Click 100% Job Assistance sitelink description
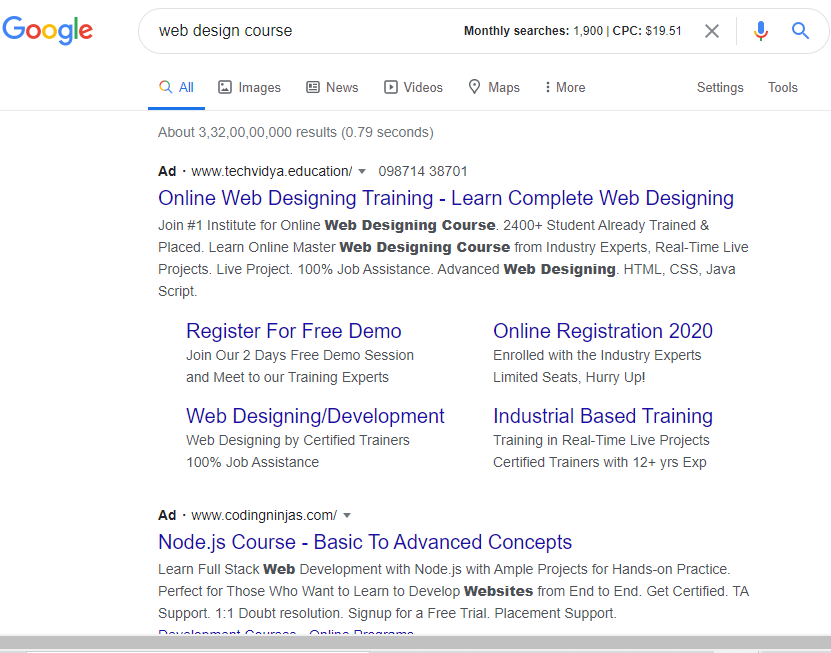The image size is (831, 653). point(252,462)
